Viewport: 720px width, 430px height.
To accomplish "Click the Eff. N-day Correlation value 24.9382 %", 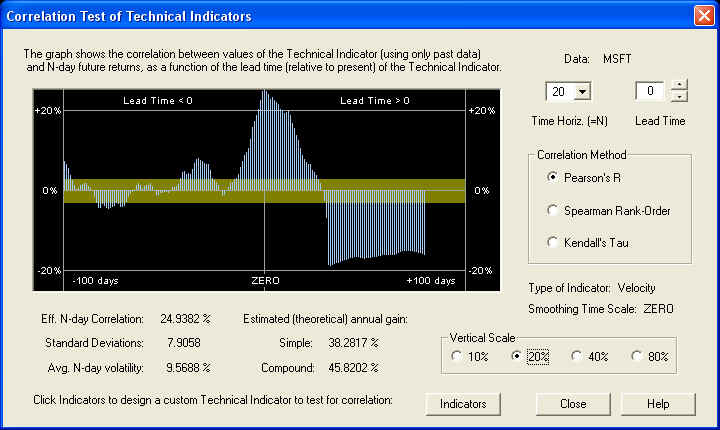I will (186, 319).
